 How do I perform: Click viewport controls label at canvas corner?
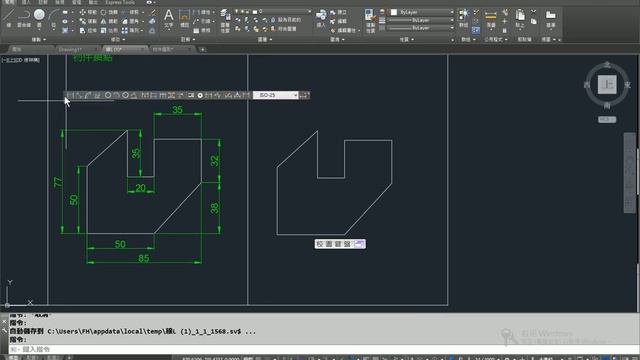coord(20,60)
